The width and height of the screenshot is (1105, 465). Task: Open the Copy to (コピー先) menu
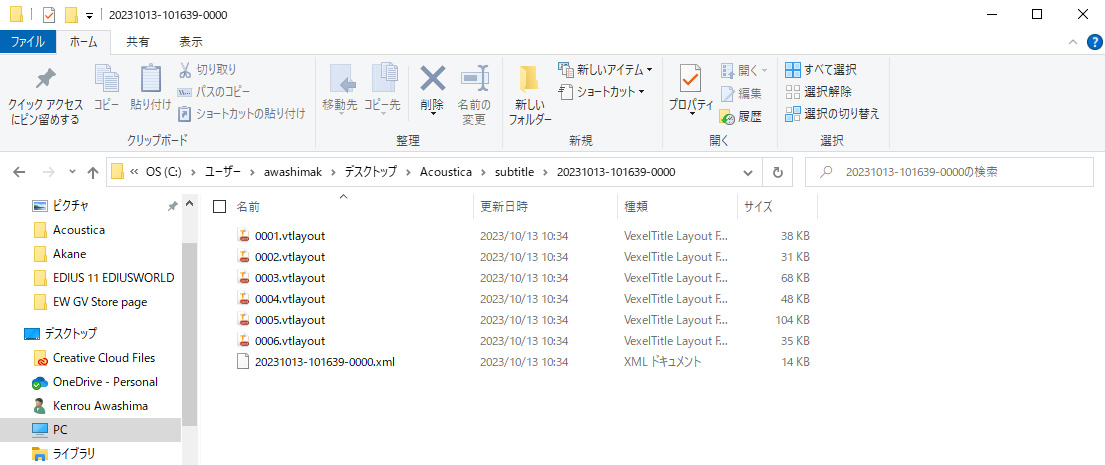pos(382,89)
